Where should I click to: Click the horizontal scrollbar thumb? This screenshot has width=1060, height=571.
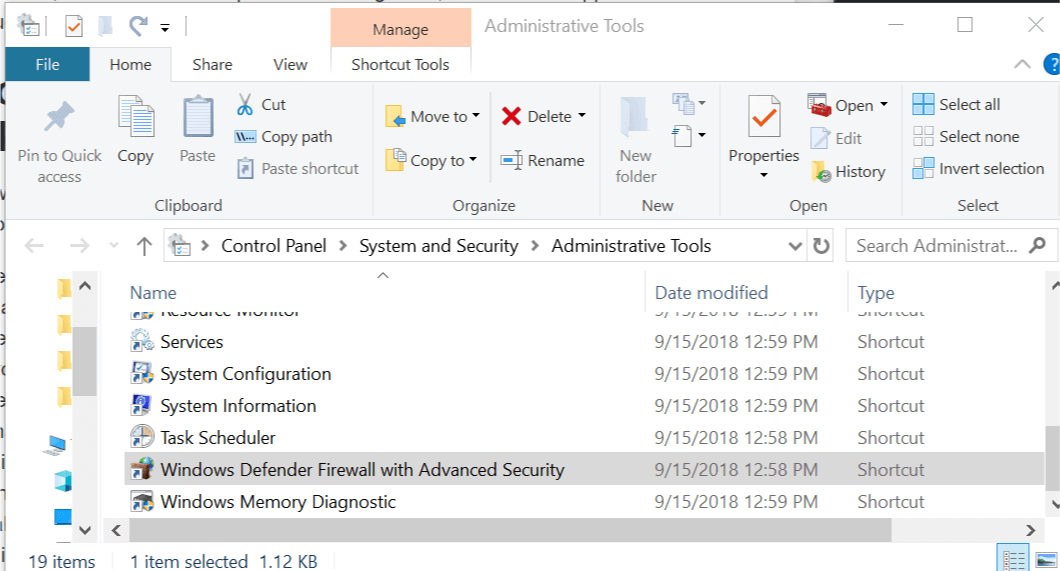510,530
